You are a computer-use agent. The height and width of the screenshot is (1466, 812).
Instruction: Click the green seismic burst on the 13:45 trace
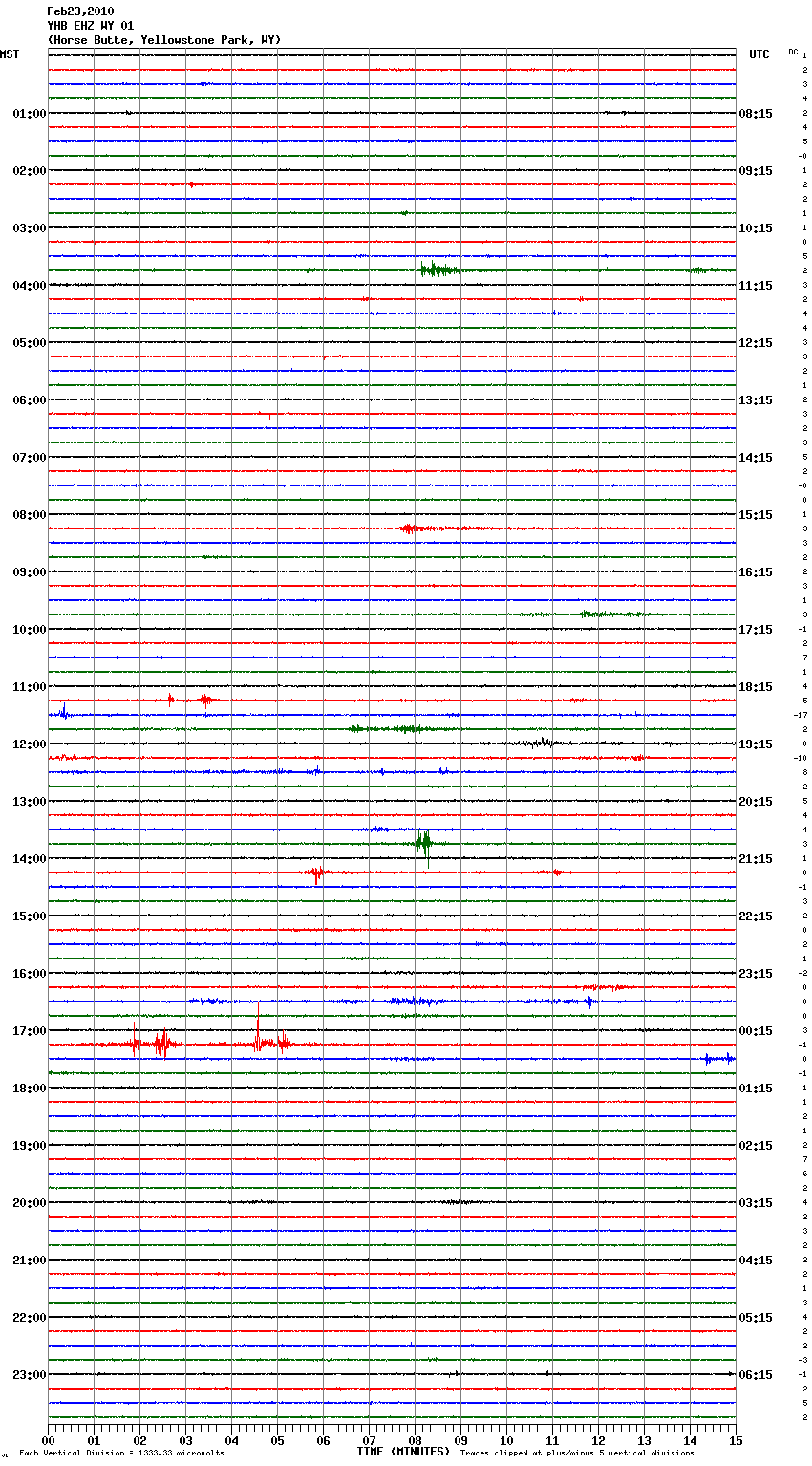coord(423,843)
